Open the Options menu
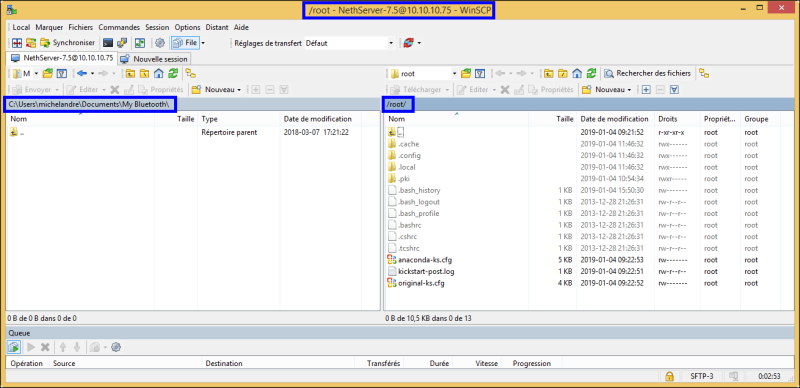The image size is (800, 388). [187, 27]
